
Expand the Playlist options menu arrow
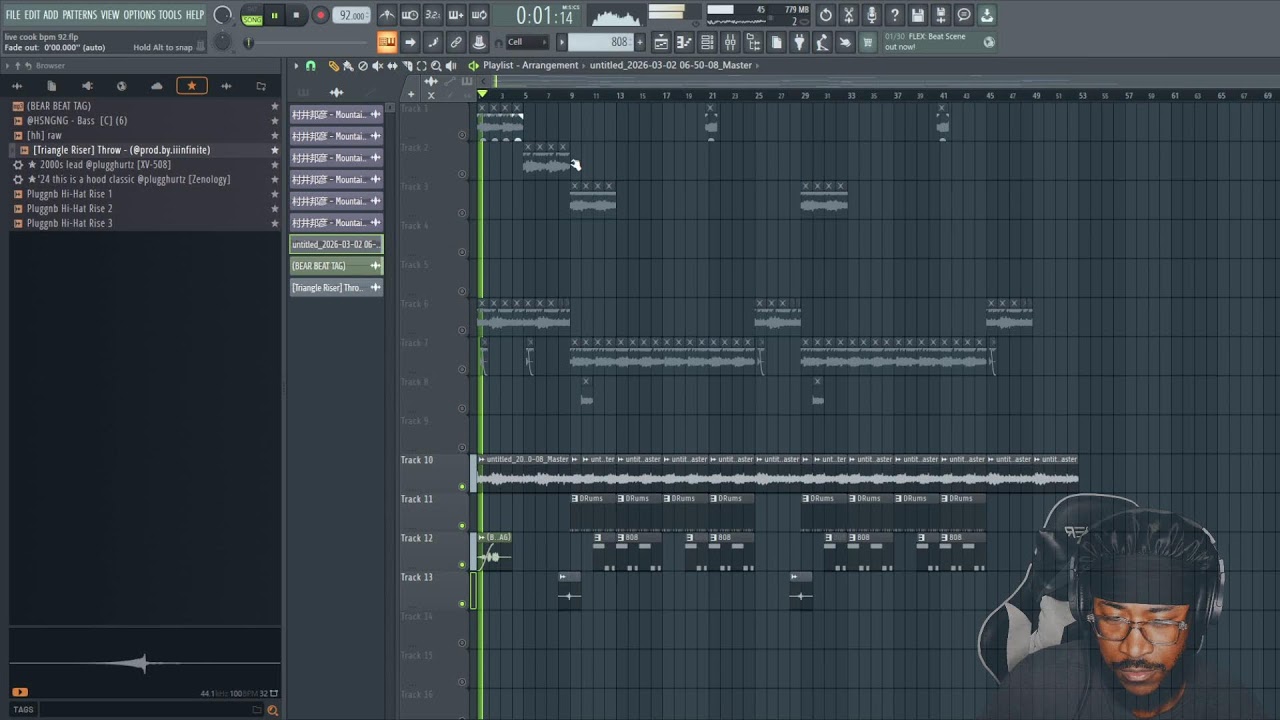coord(296,66)
